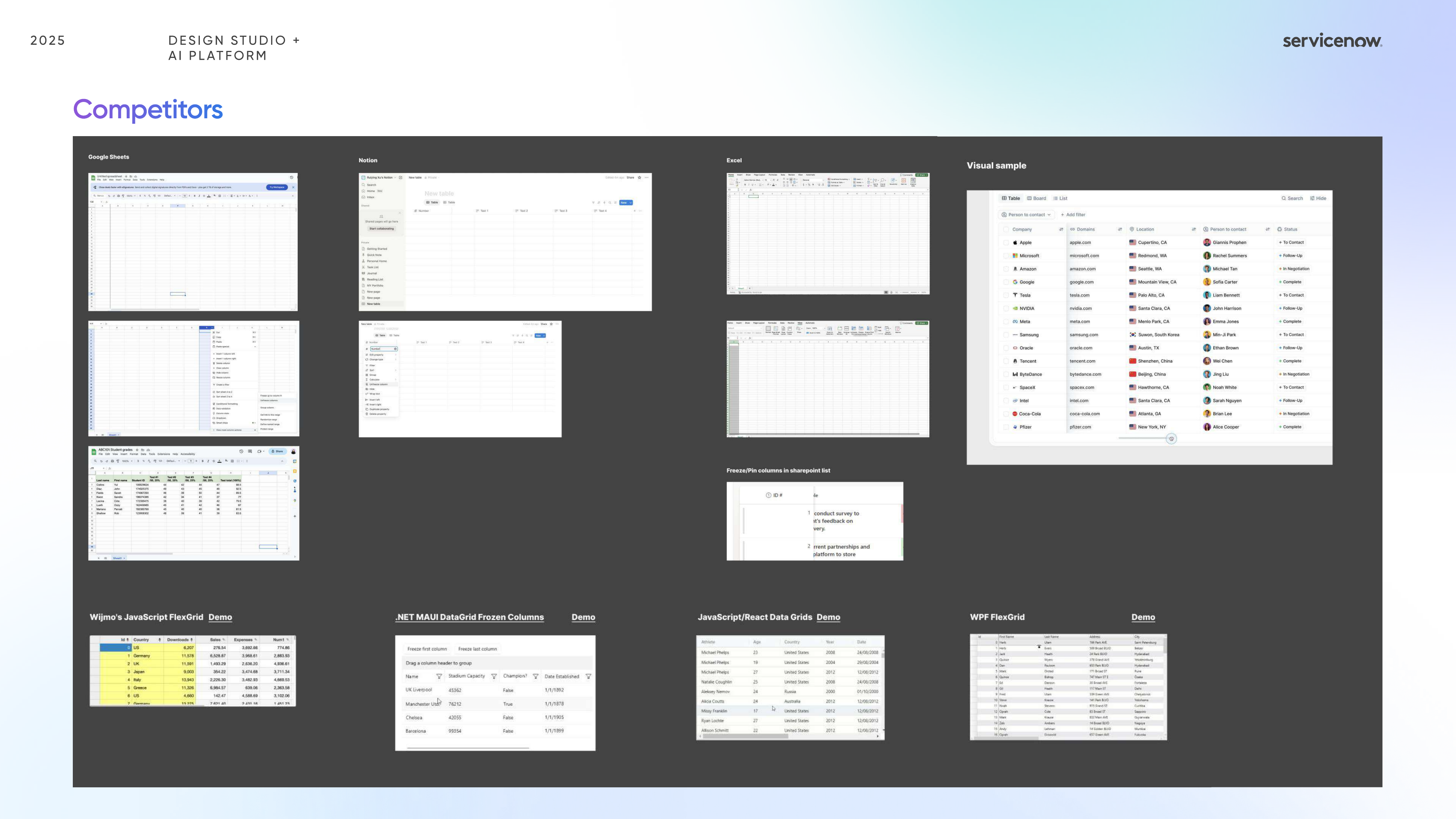Click the filter icon on Stadium Capacity column

pyautogui.click(x=494, y=677)
